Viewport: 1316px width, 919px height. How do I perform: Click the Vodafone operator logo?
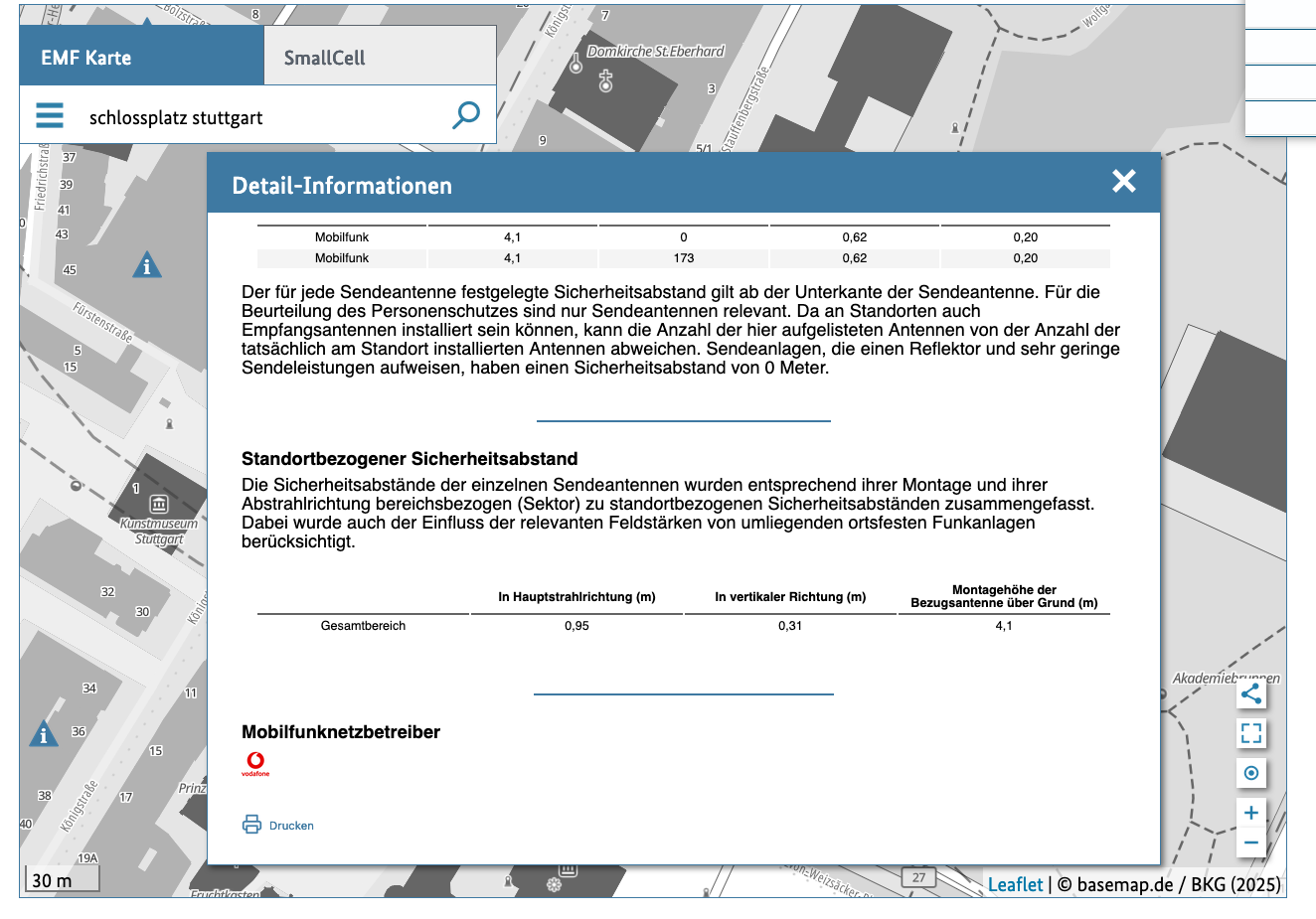point(255,764)
